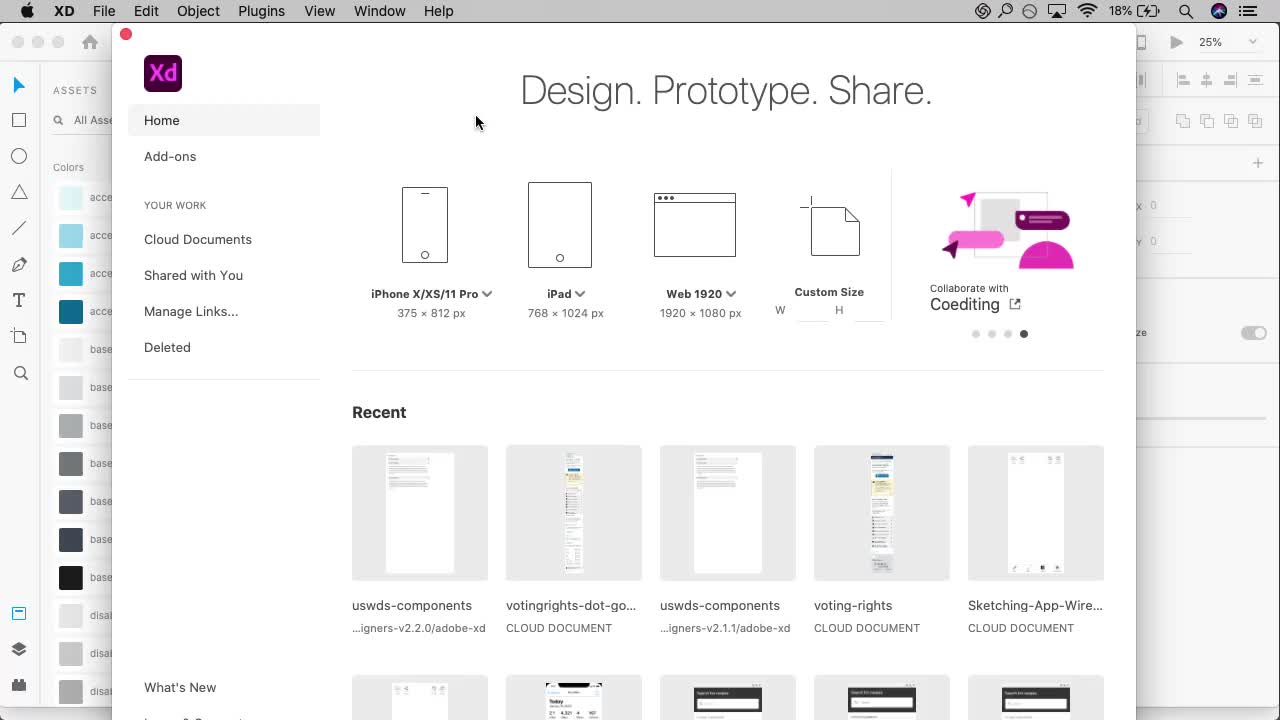Open the Wi-Fi status menu

(x=1087, y=11)
